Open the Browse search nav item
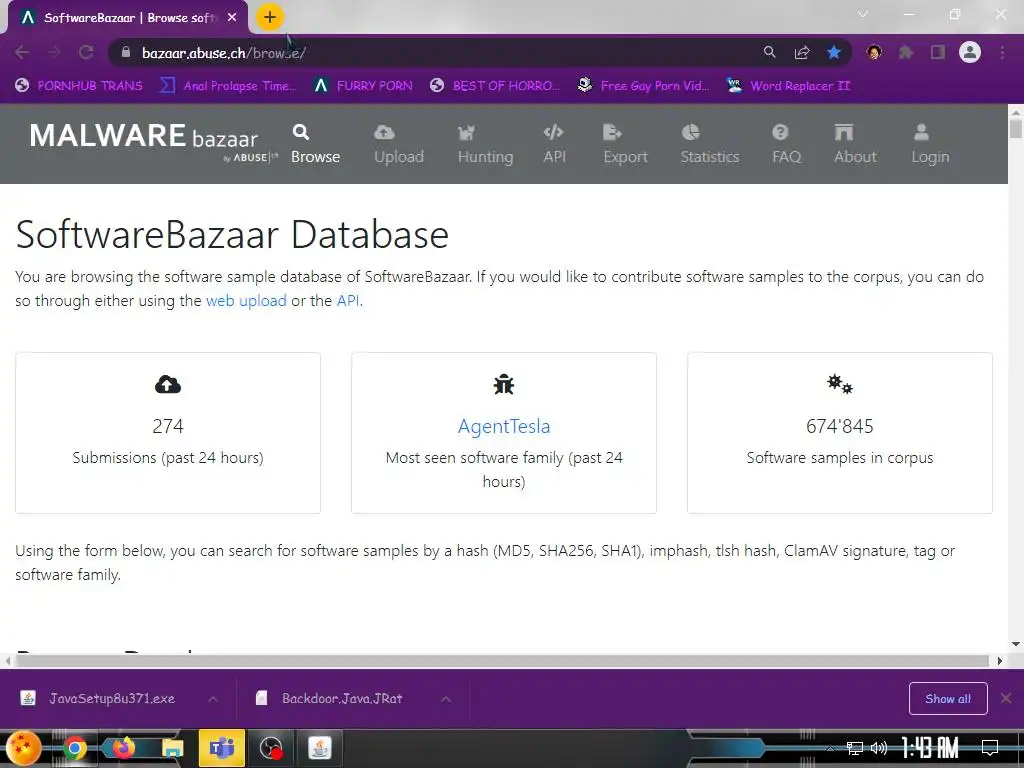This screenshot has height=768, width=1024. [315, 144]
